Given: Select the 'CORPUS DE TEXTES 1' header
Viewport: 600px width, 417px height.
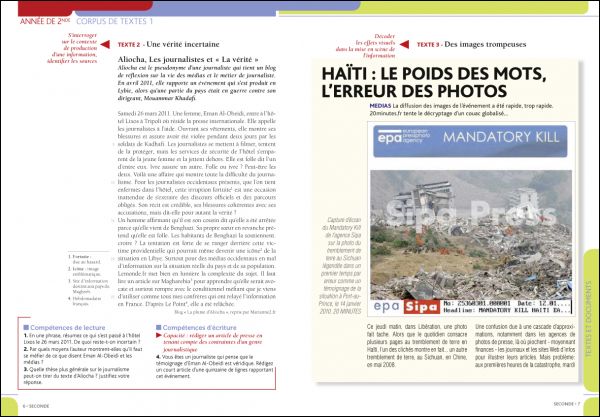Looking at the screenshot, I should pos(114,21).
